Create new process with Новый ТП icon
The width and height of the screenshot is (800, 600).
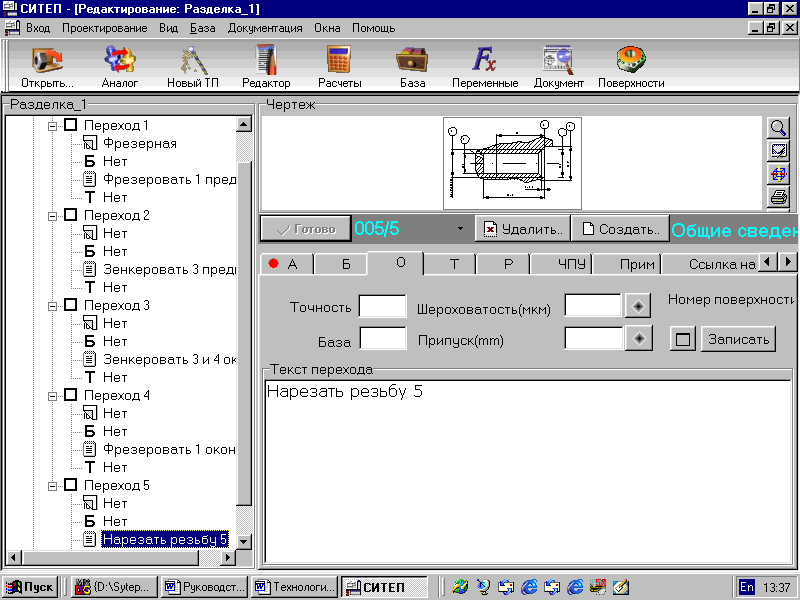[x=193, y=66]
